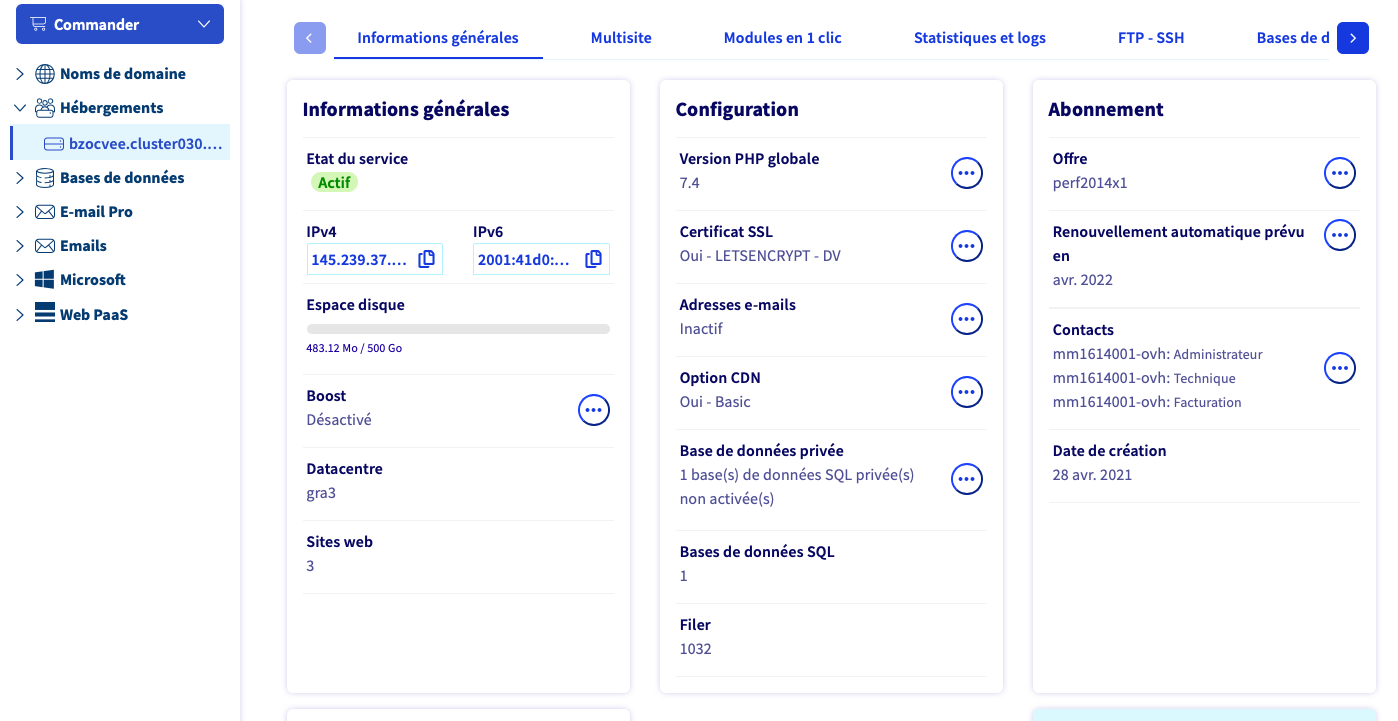Click the Espace disque usage bar
Viewport: 1398px width, 721px height.
[x=458, y=328]
